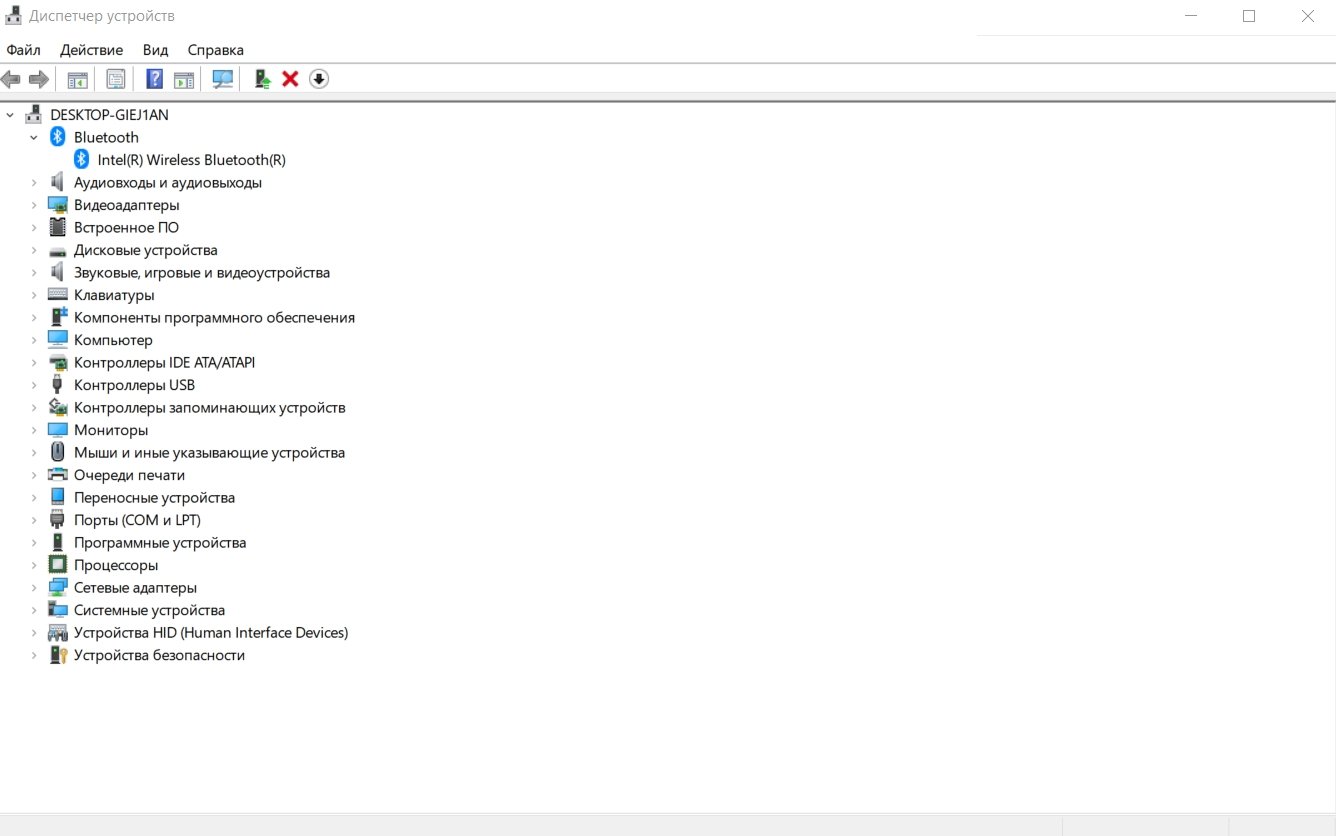Collapse the DESKTOP-GIEJ1AN root node
Screen dimensions: 1336x836
(11, 115)
